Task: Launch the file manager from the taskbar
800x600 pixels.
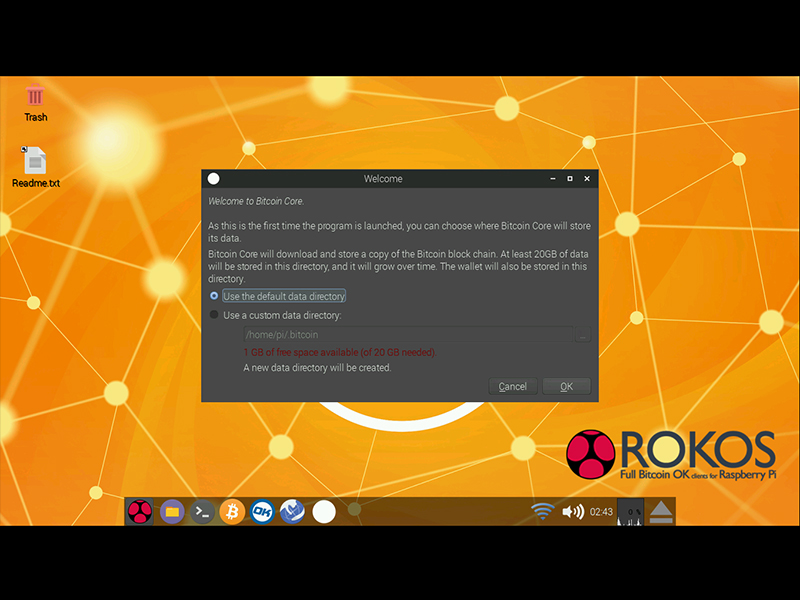Action: point(172,512)
